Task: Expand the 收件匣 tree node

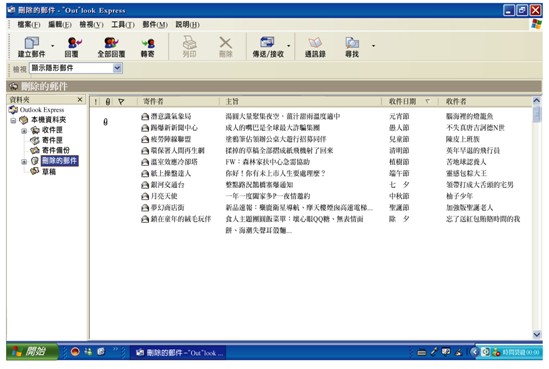Action: [x=24, y=131]
